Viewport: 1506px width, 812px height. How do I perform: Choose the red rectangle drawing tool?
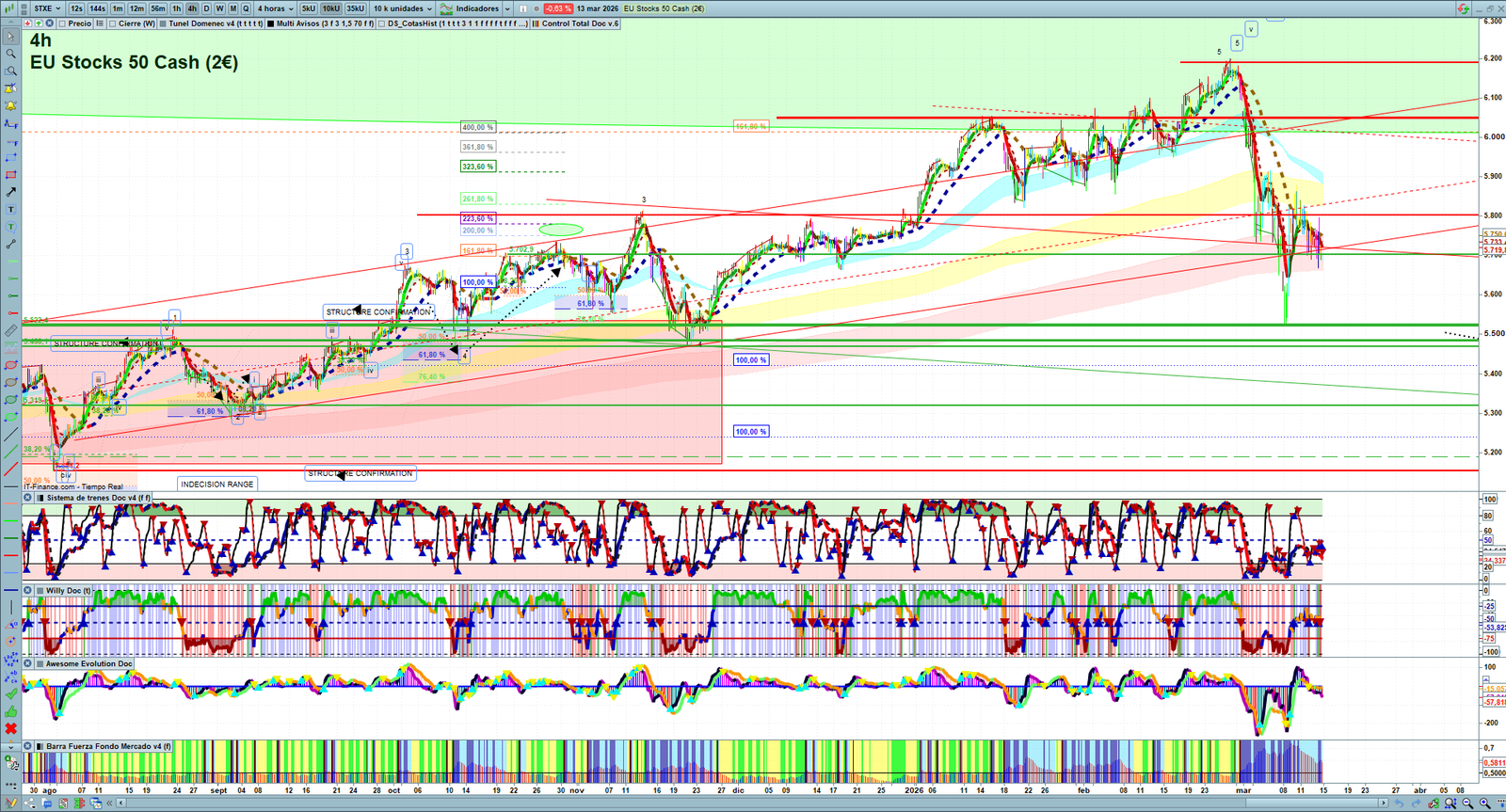click(11, 175)
